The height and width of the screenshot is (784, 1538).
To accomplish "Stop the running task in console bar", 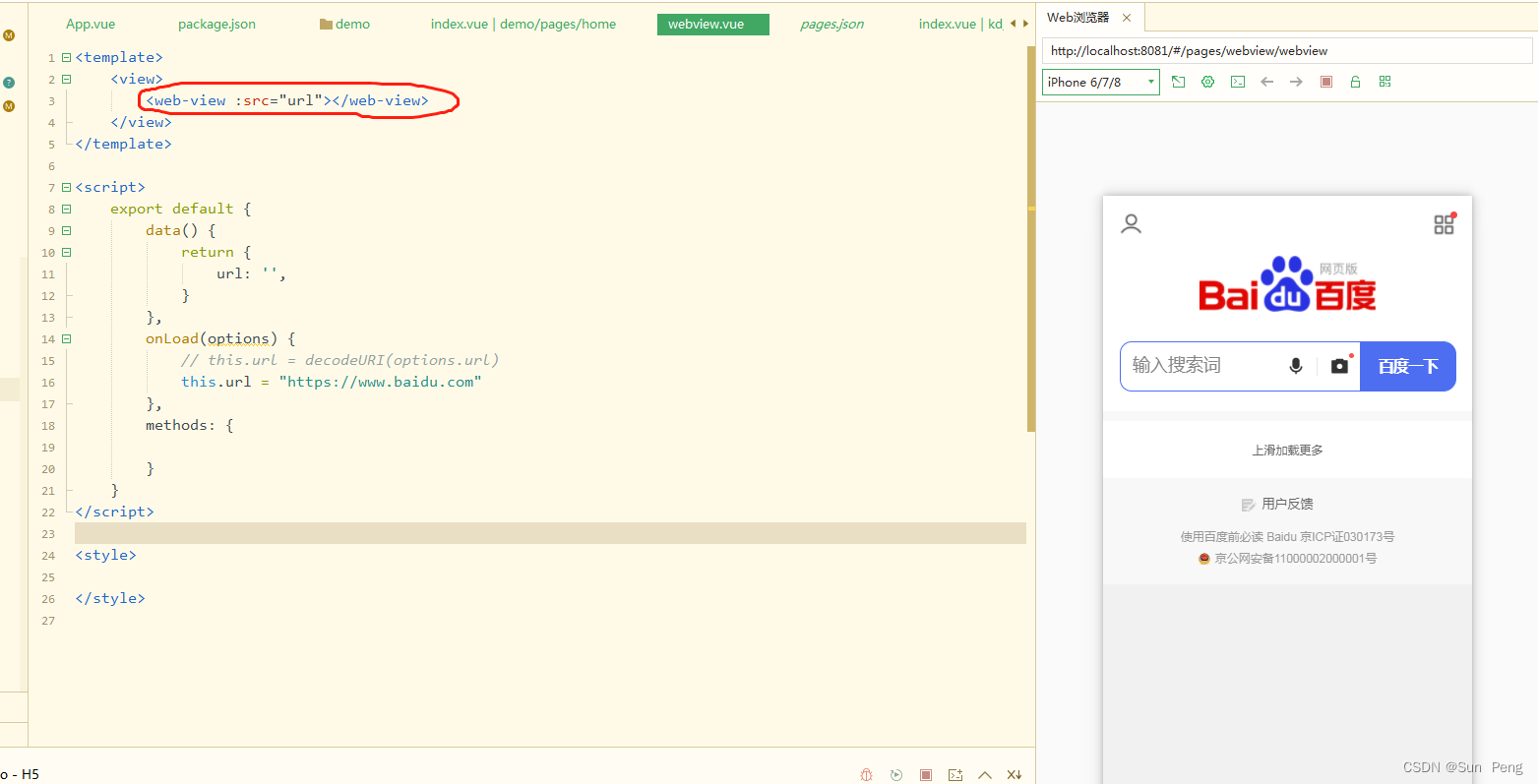I will [x=926, y=774].
